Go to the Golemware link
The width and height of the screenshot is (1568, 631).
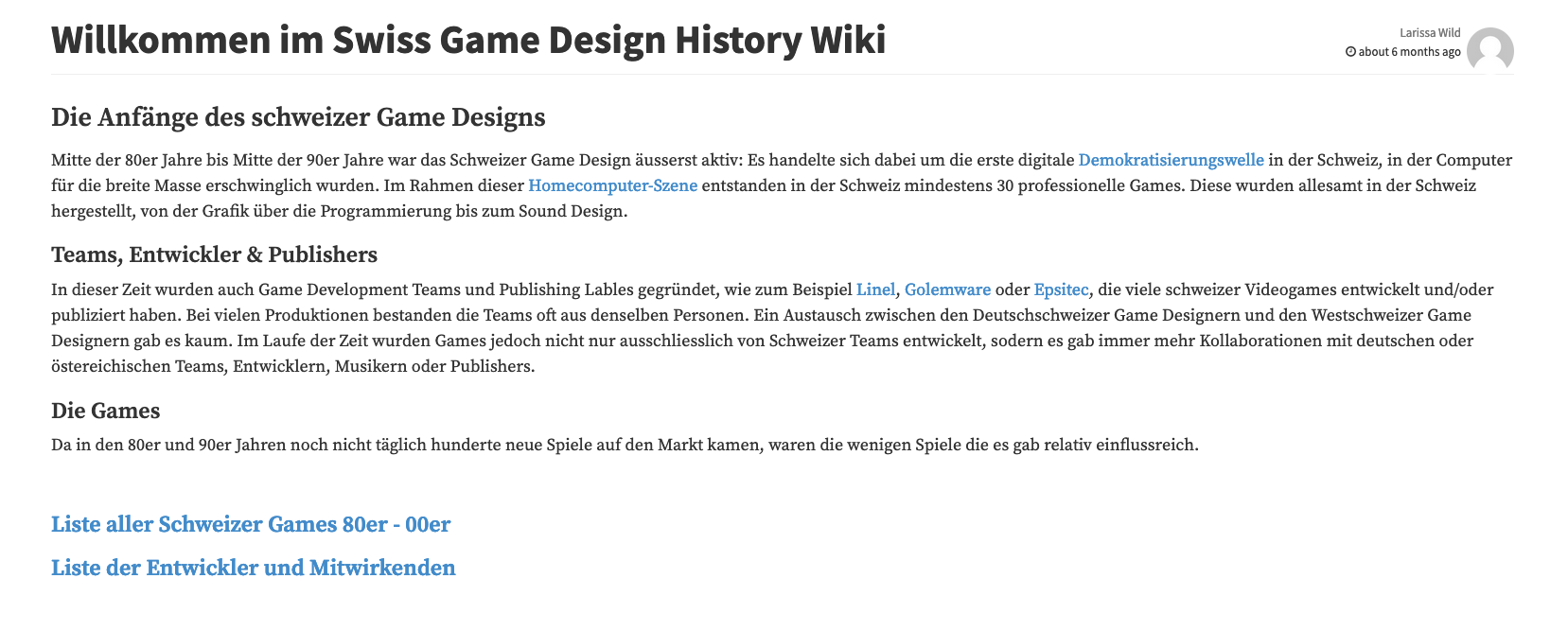click(x=947, y=289)
